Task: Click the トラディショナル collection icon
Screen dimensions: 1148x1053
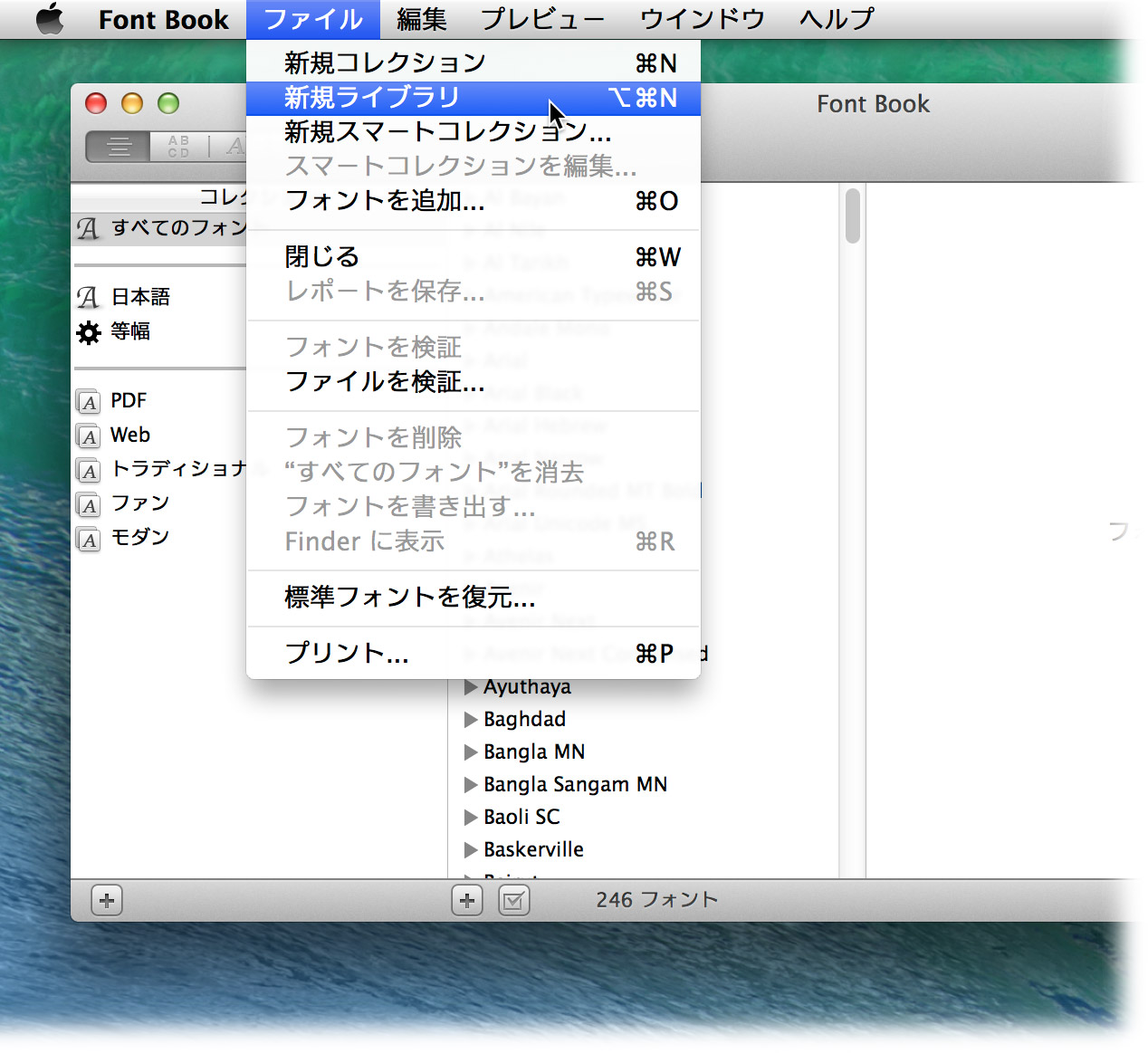Action: (x=89, y=470)
